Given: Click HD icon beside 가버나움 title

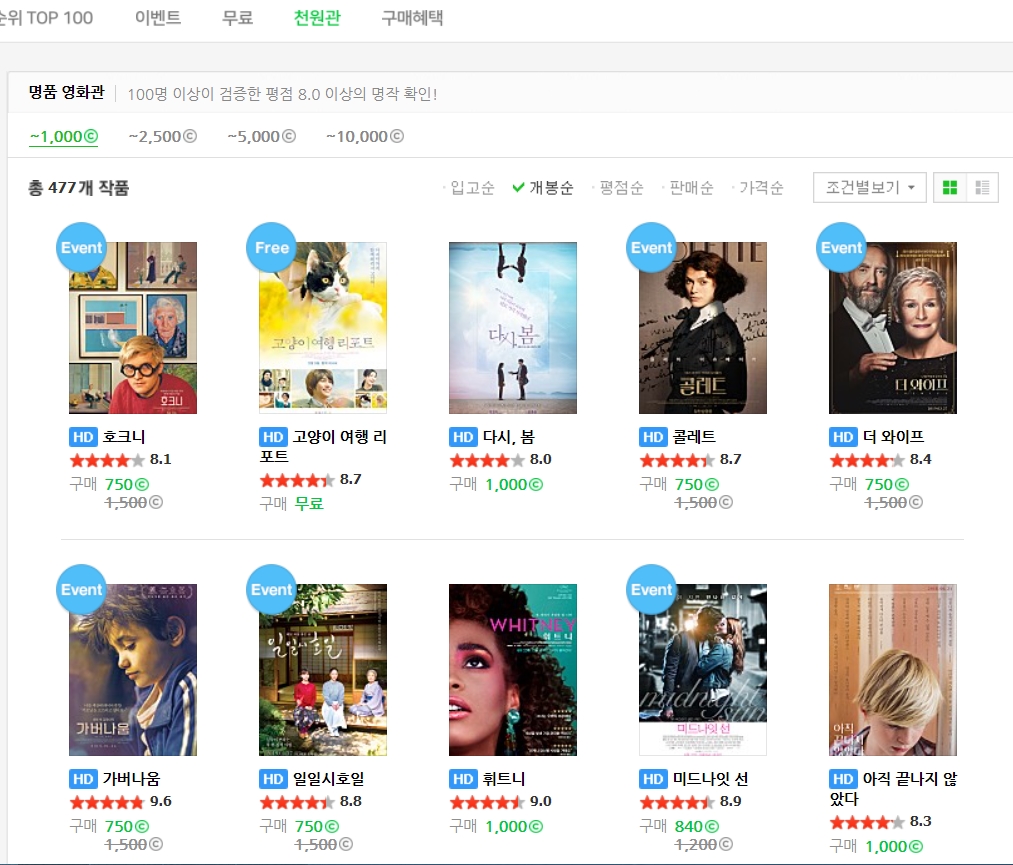Looking at the screenshot, I should [x=83, y=779].
